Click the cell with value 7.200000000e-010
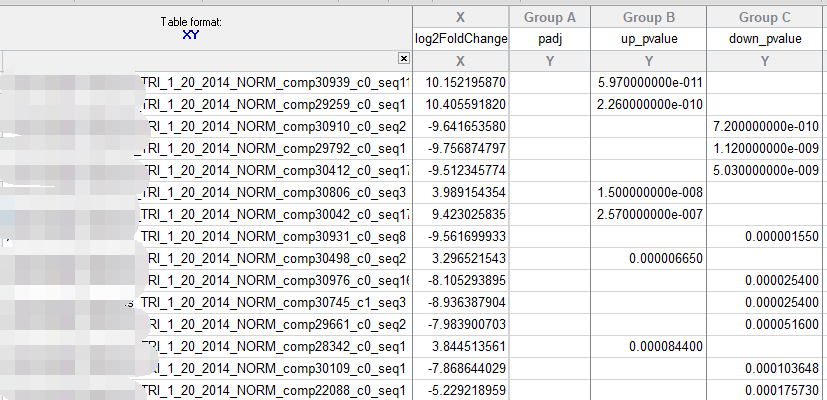 765,126
